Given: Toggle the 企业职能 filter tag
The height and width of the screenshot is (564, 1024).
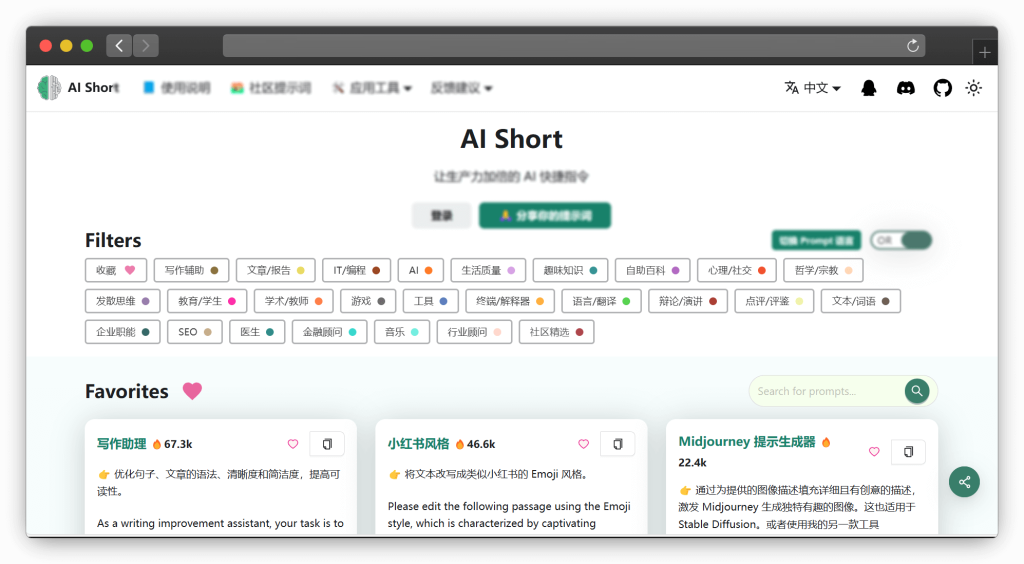Looking at the screenshot, I should 122,332.
